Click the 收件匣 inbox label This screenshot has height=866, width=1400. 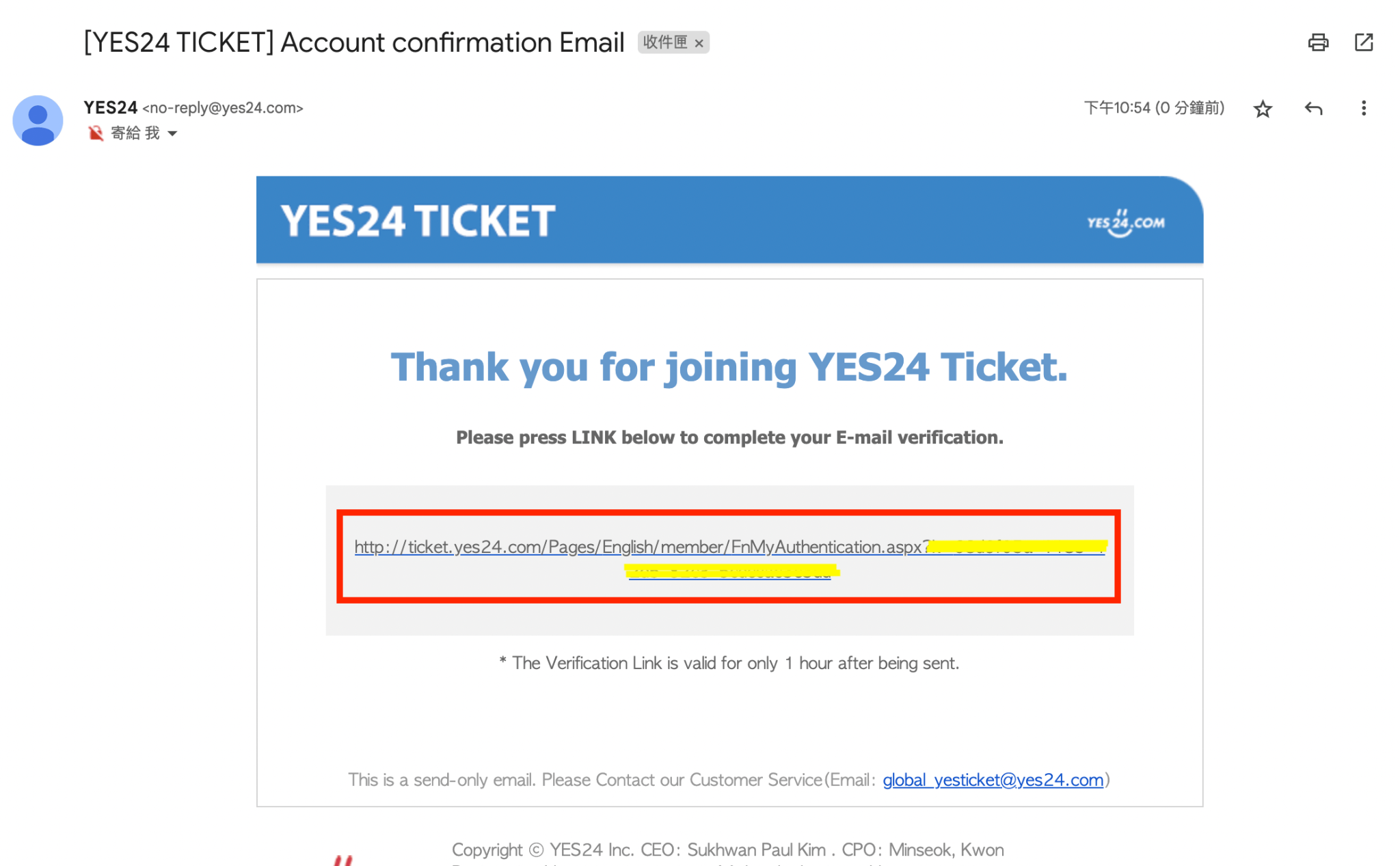coord(664,42)
